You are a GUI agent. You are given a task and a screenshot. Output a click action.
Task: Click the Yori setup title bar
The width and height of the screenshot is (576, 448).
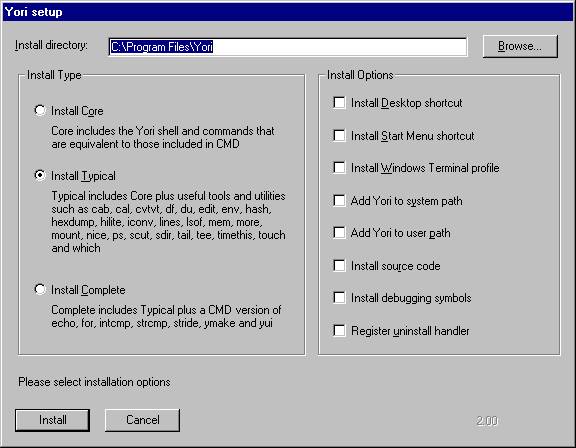pyautogui.click(x=288, y=12)
